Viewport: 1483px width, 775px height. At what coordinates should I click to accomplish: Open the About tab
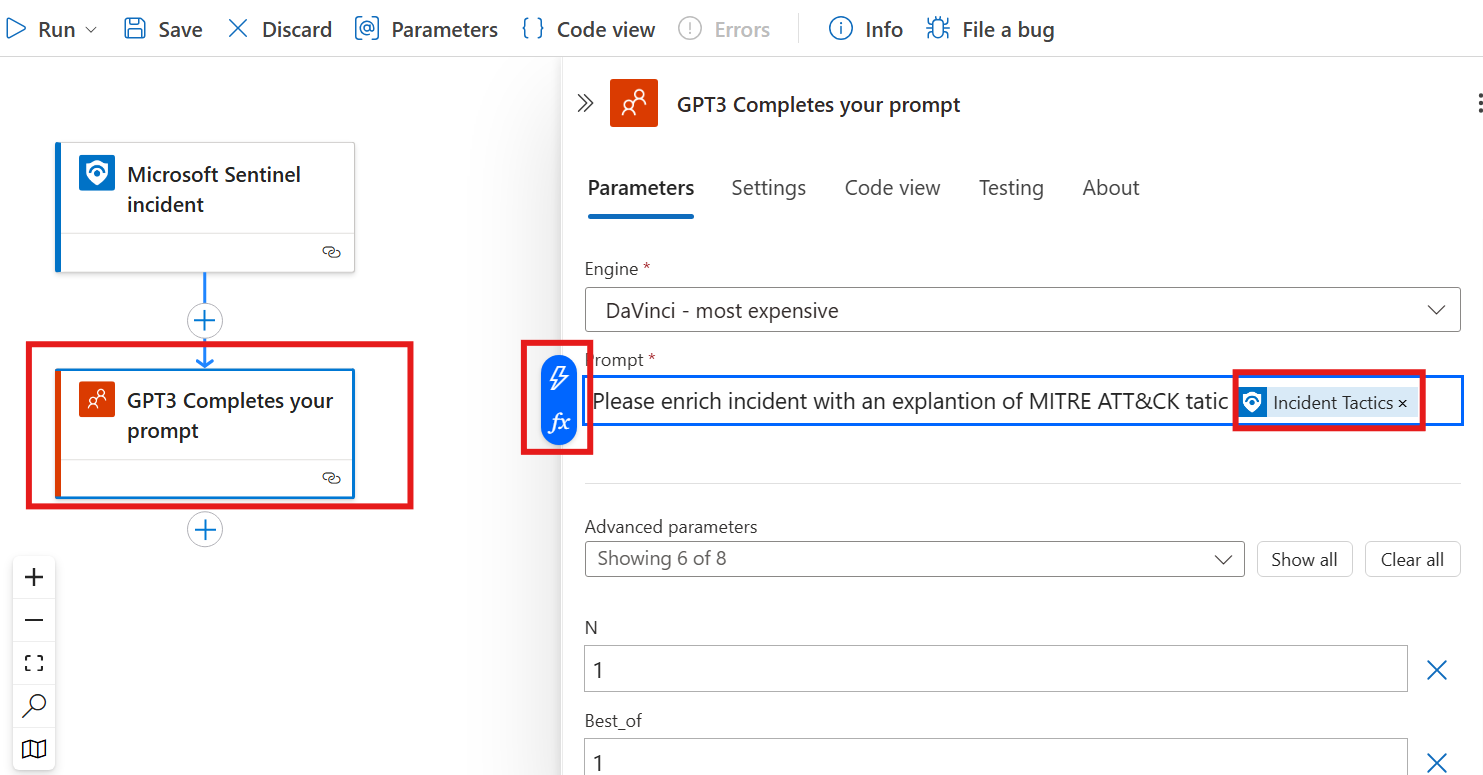[x=1111, y=188]
